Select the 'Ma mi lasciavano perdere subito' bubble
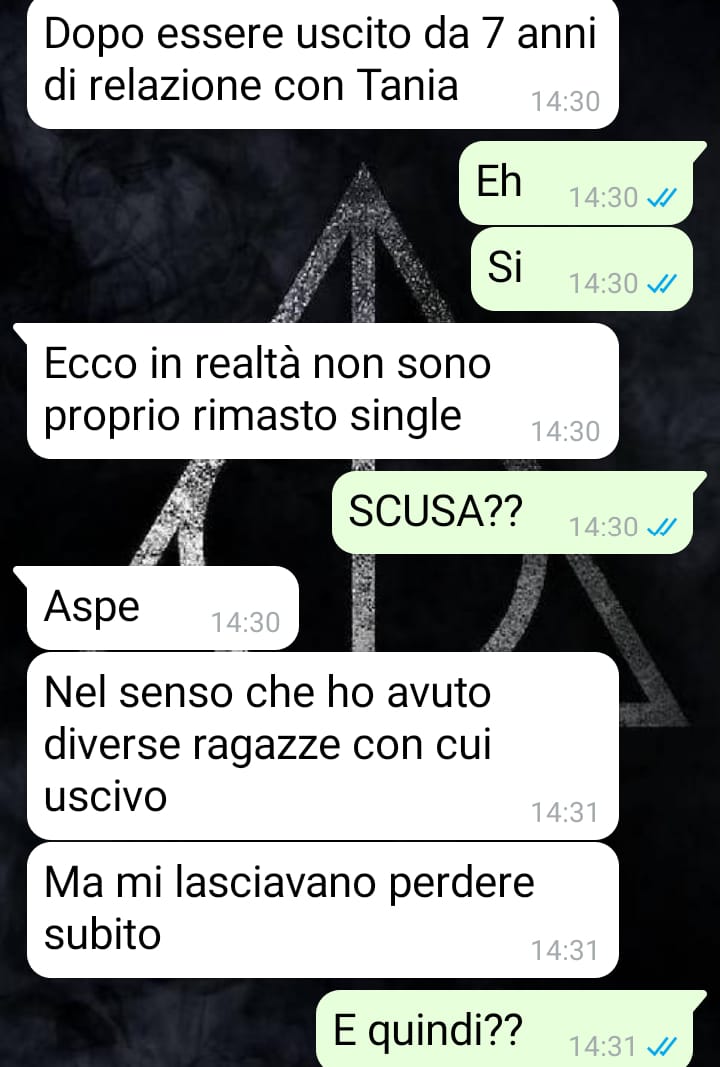The height and width of the screenshot is (1067, 720). point(323,910)
